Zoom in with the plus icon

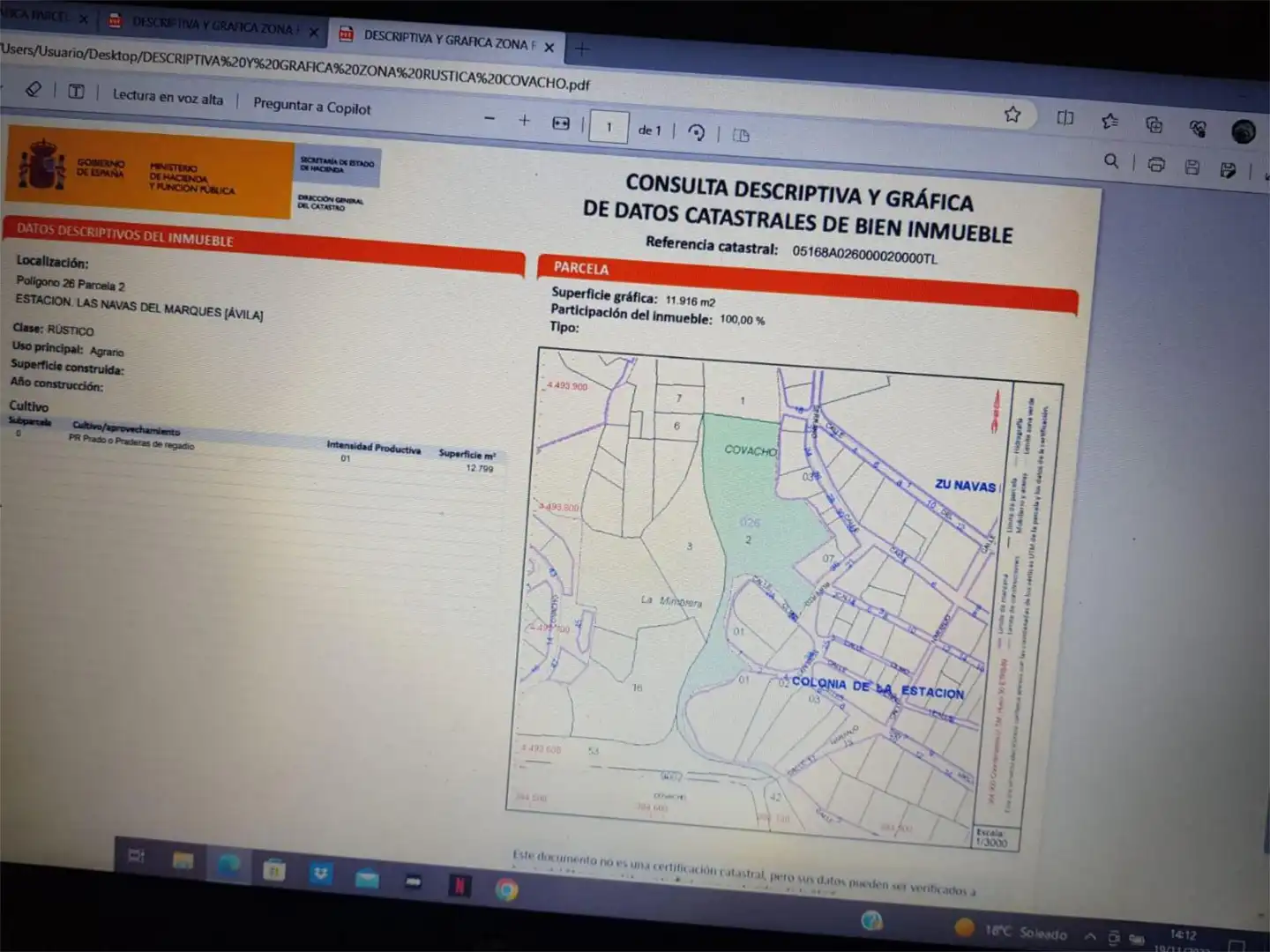(524, 120)
